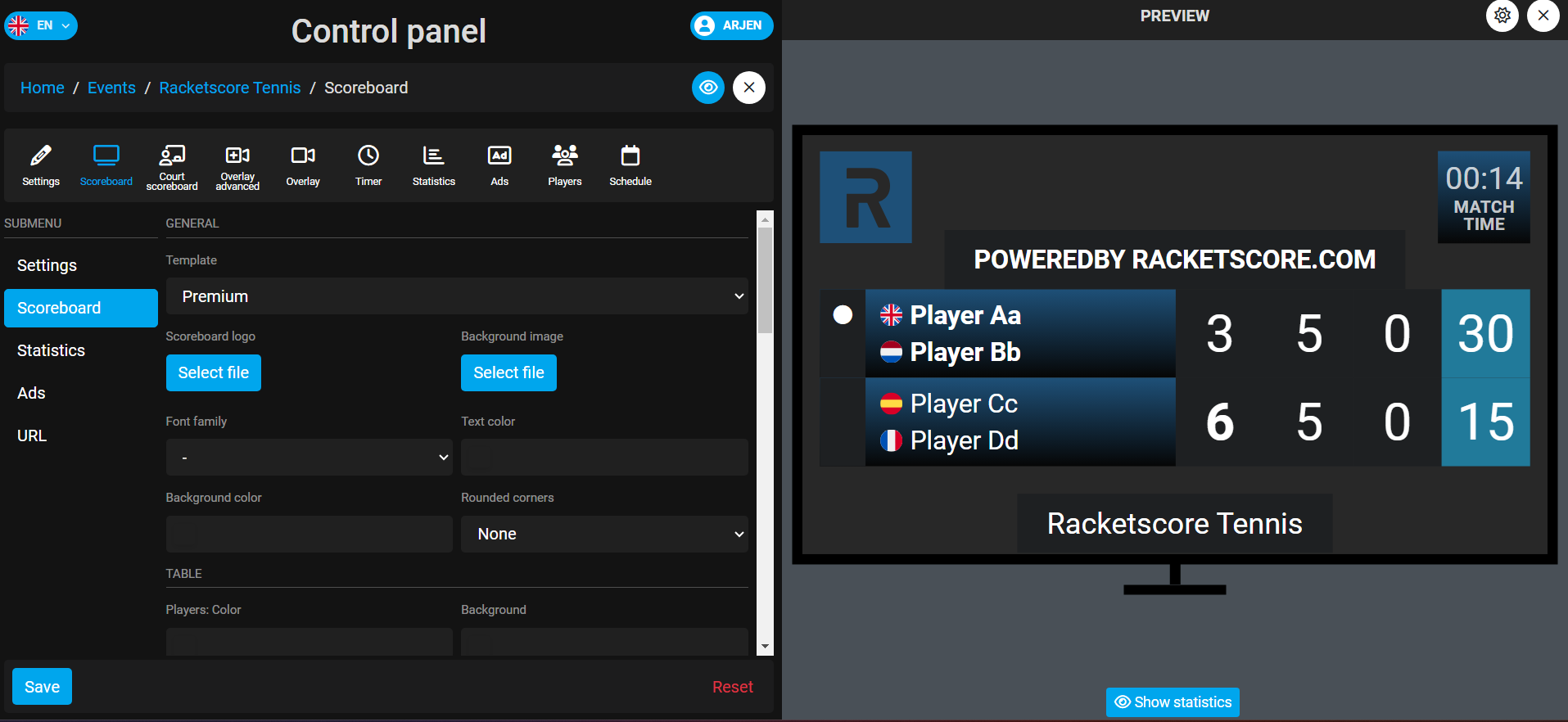Click the Racketscore Tennis title in preview
Image resolution: width=1568 pixels, height=722 pixels.
[1174, 524]
